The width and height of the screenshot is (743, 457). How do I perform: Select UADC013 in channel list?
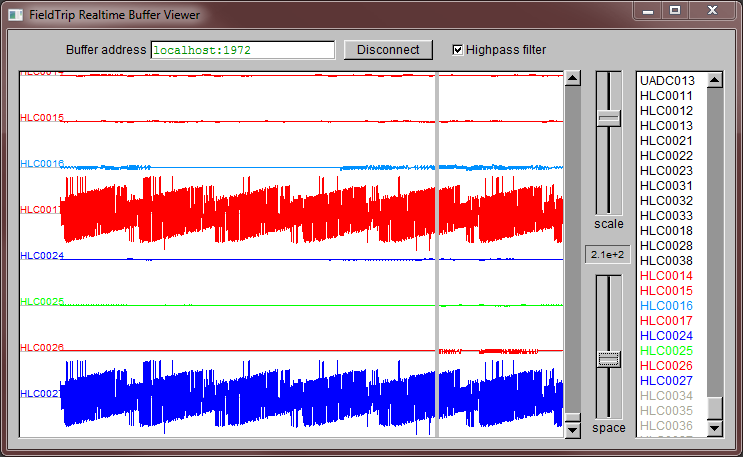tap(667, 81)
